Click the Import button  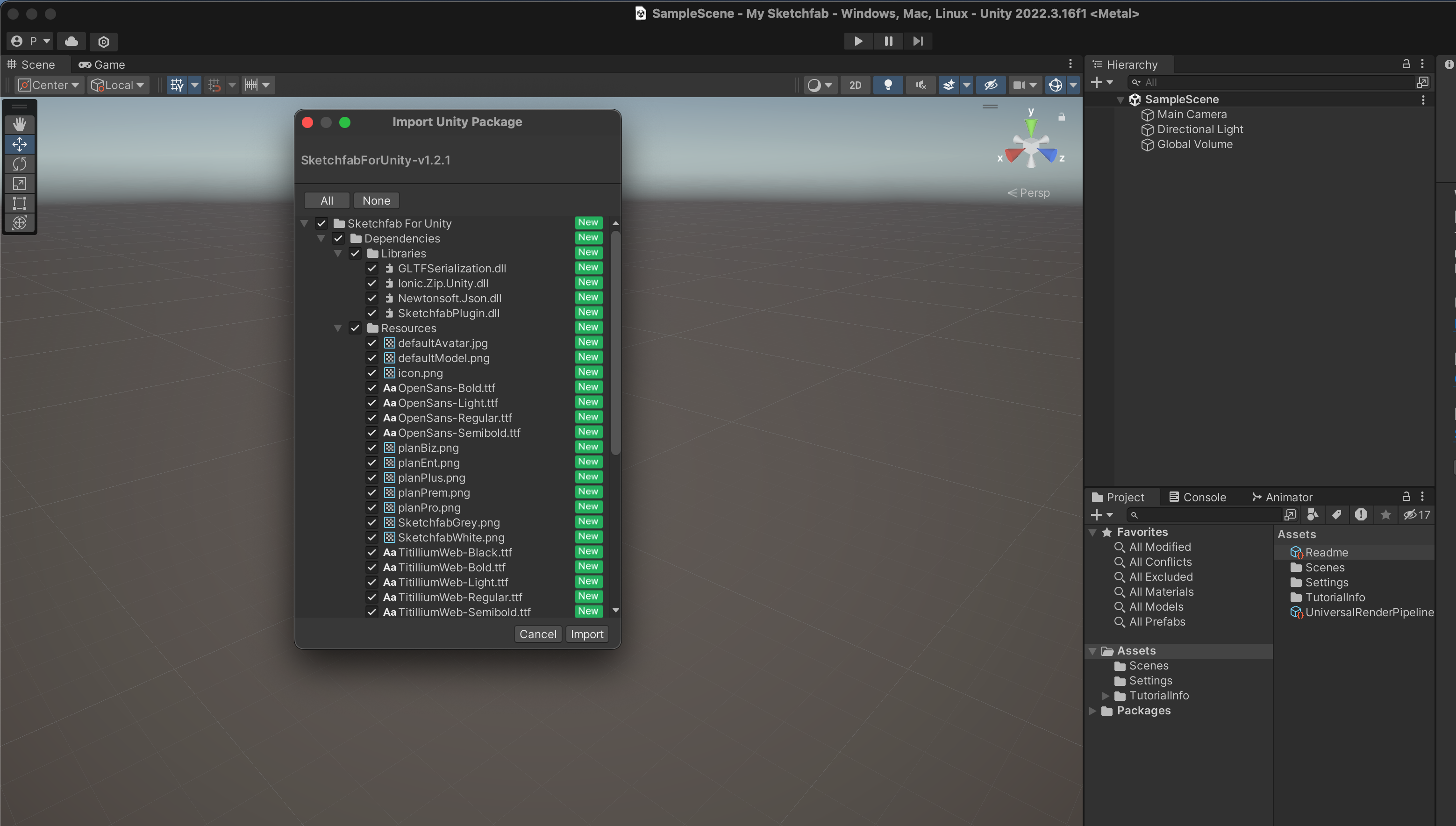[587, 634]
